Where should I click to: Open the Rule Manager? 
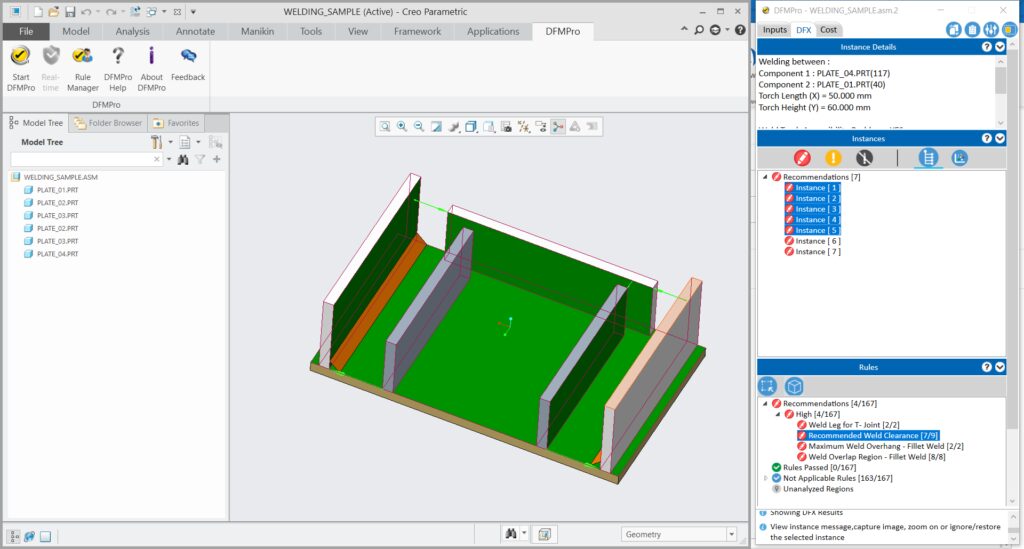point(82,68)
